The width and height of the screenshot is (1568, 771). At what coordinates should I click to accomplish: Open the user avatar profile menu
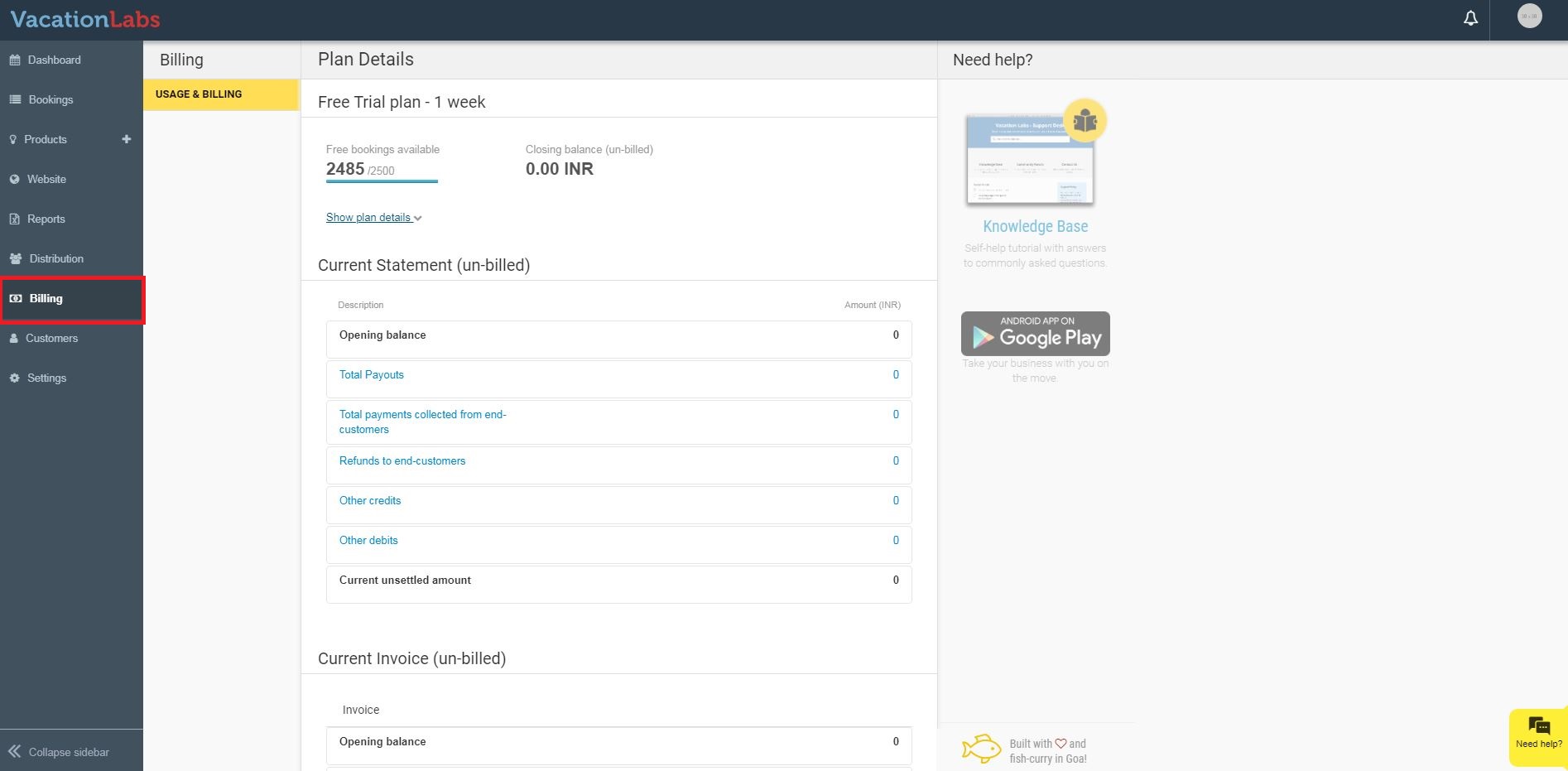(x=1529, y=16)
